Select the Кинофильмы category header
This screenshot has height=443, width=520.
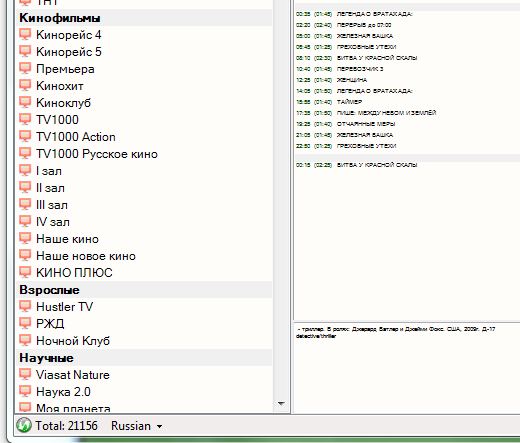click(144, 18)
